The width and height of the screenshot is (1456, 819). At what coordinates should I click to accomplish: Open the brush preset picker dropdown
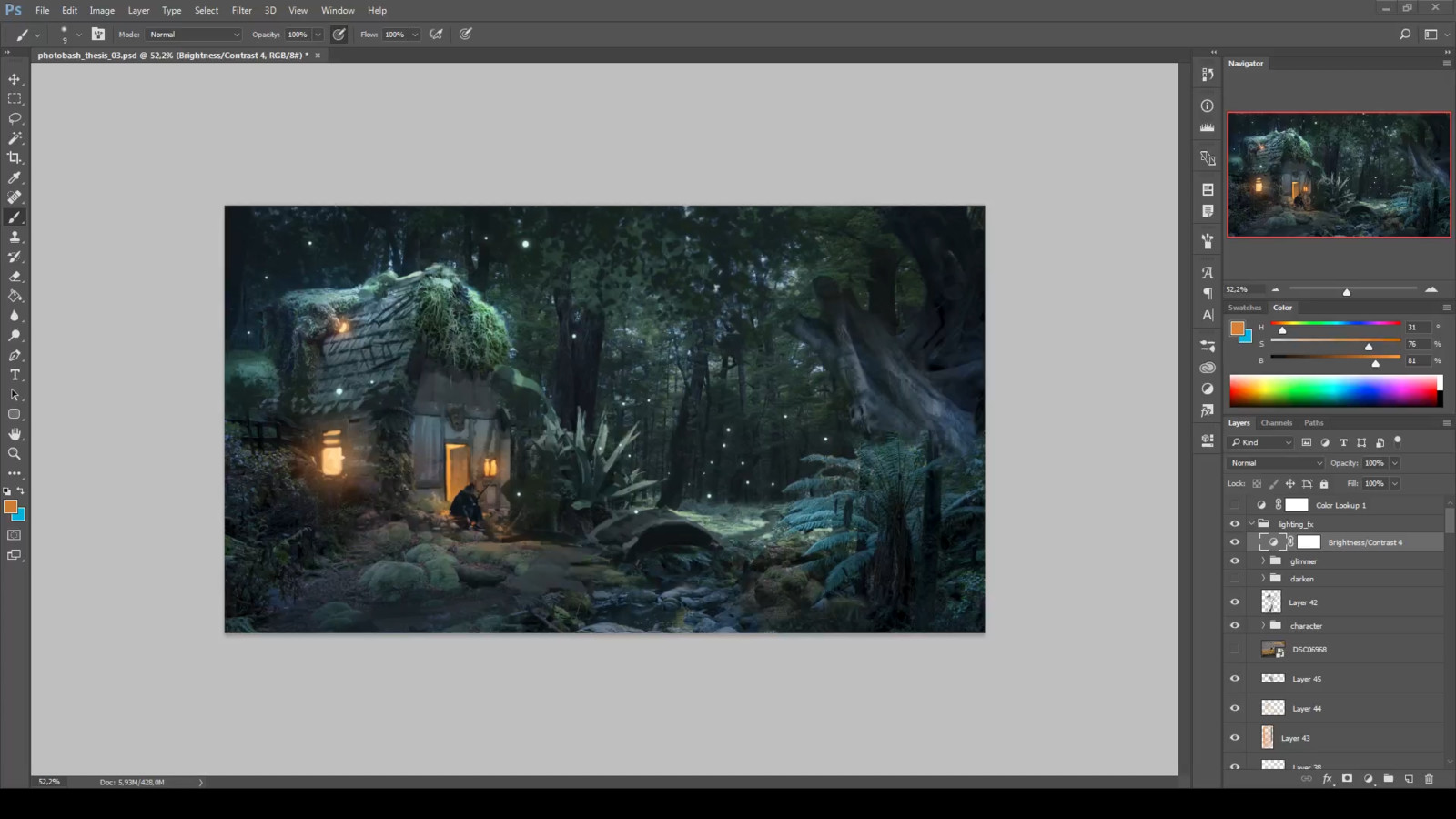tap(78, 35)
